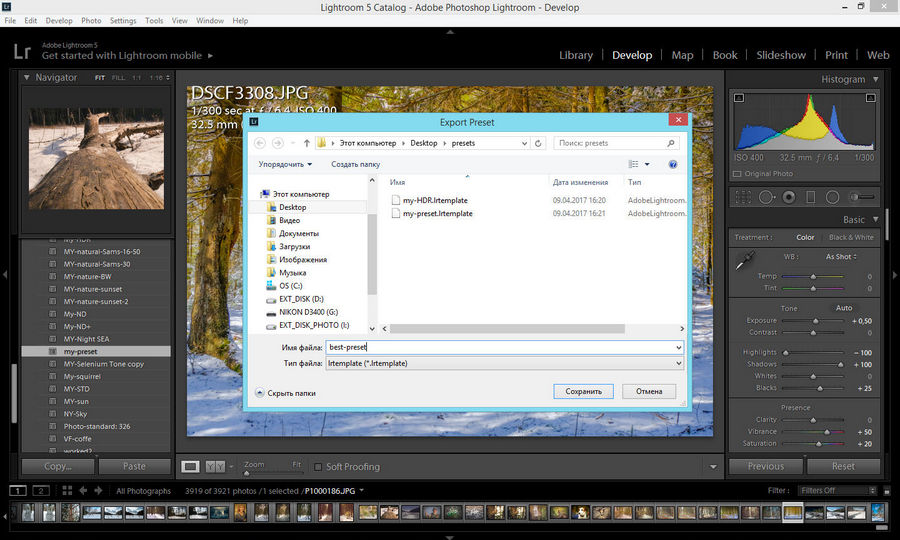
Task: Enable the Soft Proofing checkbox
Action: point(318,467)
